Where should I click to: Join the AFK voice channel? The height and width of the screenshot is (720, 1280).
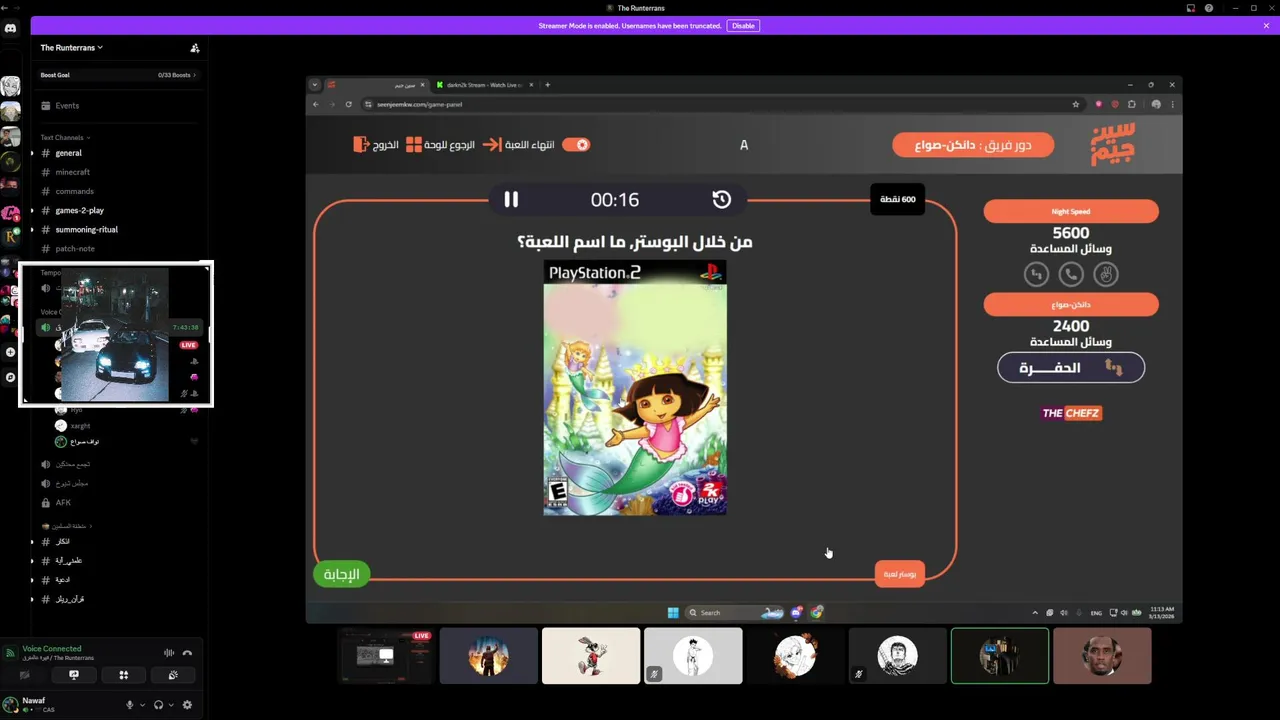(118, 502)
